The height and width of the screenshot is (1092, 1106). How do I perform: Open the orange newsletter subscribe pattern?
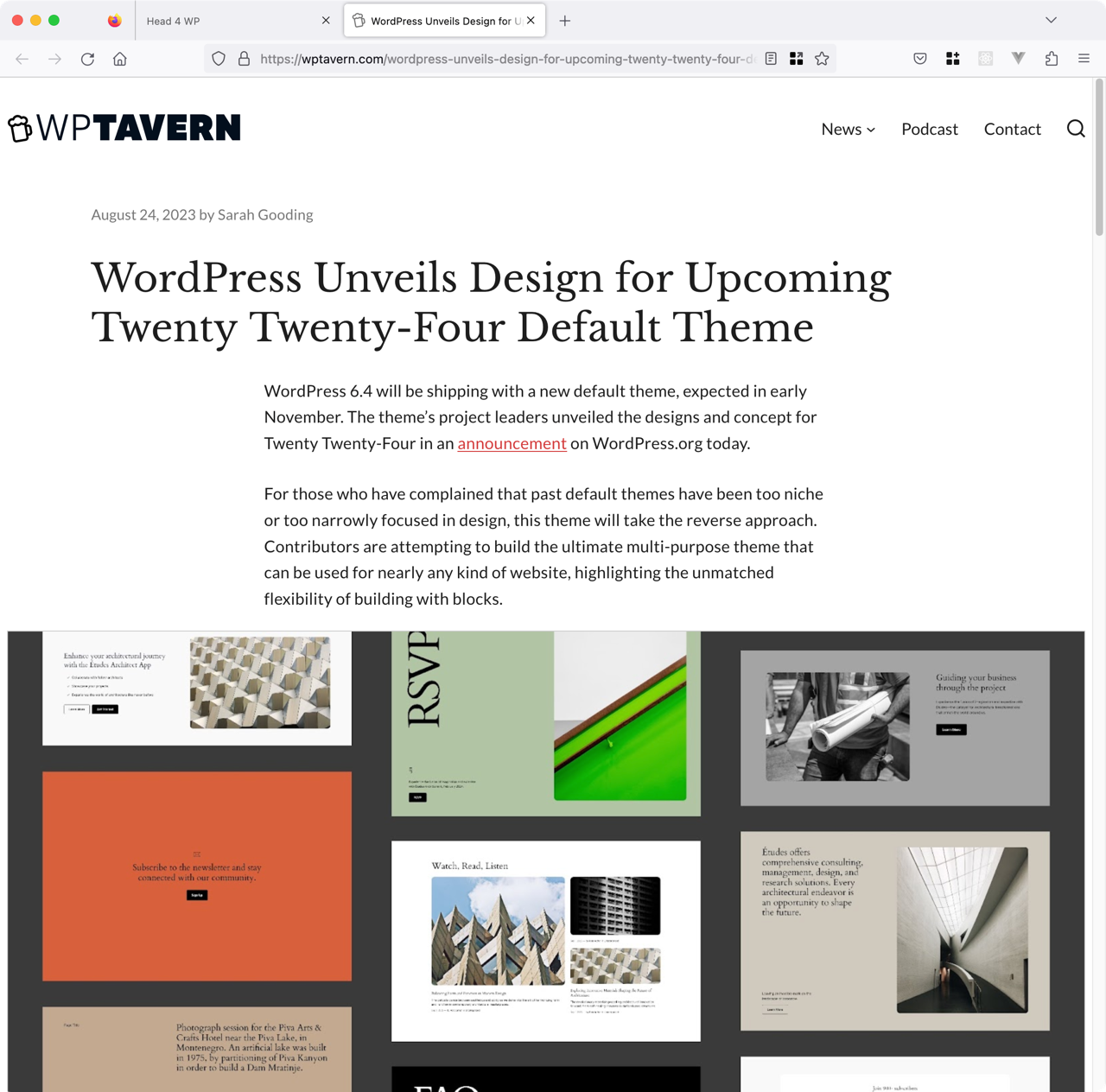pyautogui.click(x=197, y=876)
